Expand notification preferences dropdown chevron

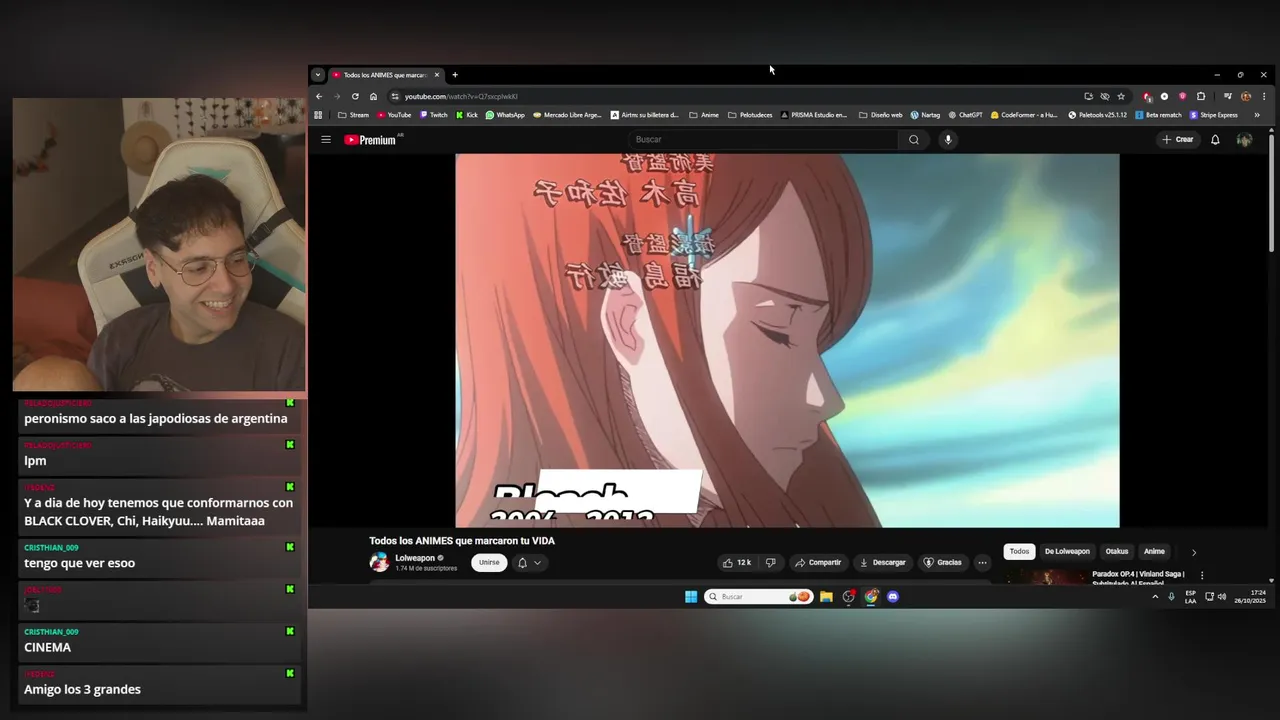(x=537, y=563)
